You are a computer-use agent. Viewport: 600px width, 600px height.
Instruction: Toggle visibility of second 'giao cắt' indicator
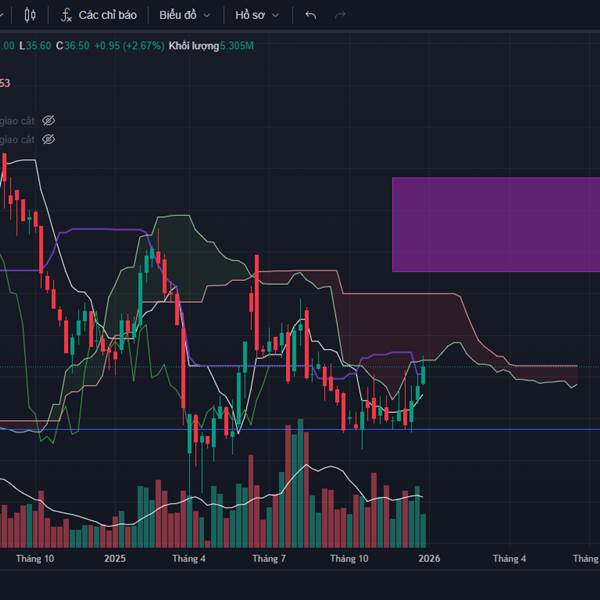[48, 139]
